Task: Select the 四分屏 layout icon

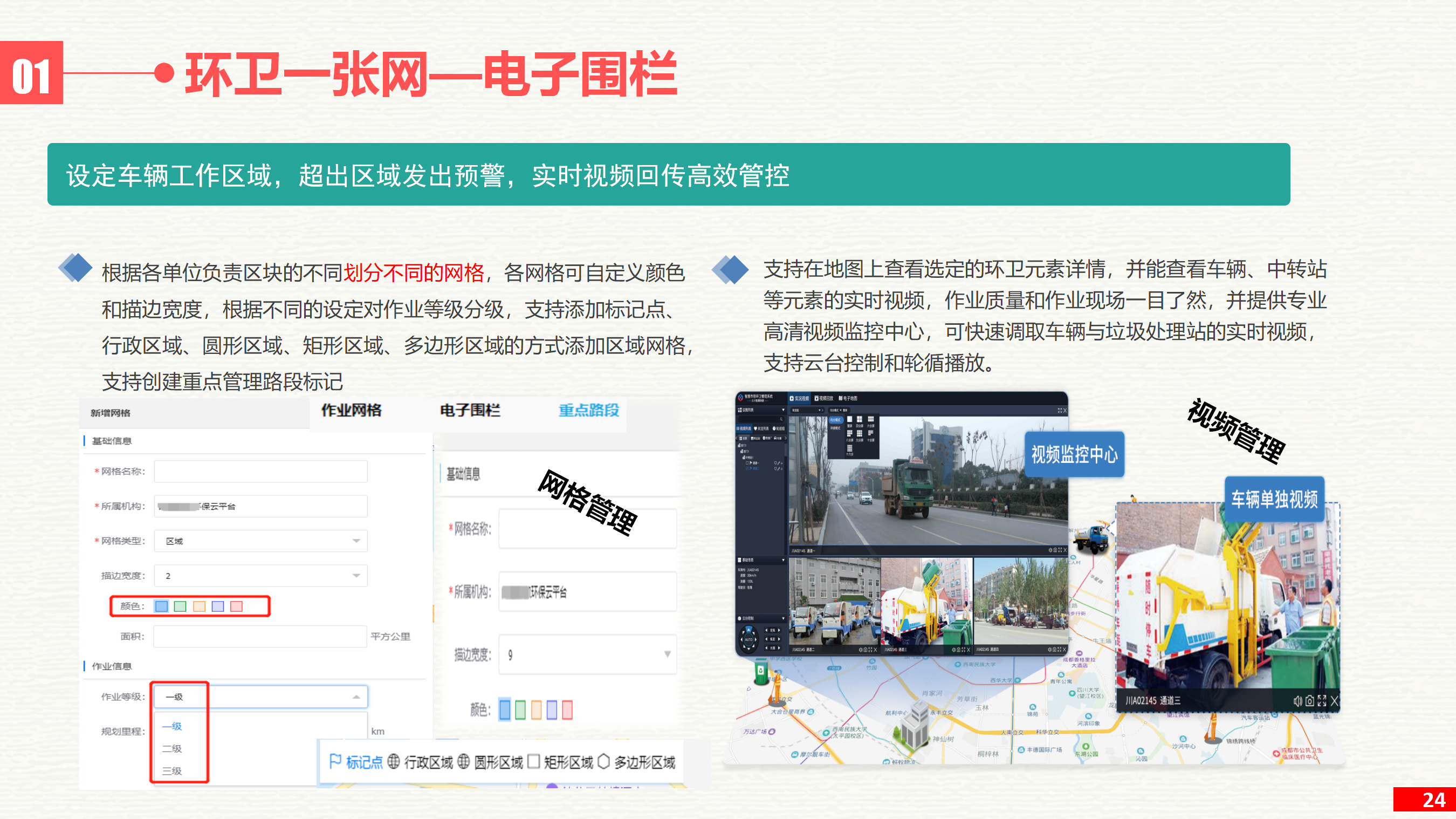Action: [x=860, y=419]
